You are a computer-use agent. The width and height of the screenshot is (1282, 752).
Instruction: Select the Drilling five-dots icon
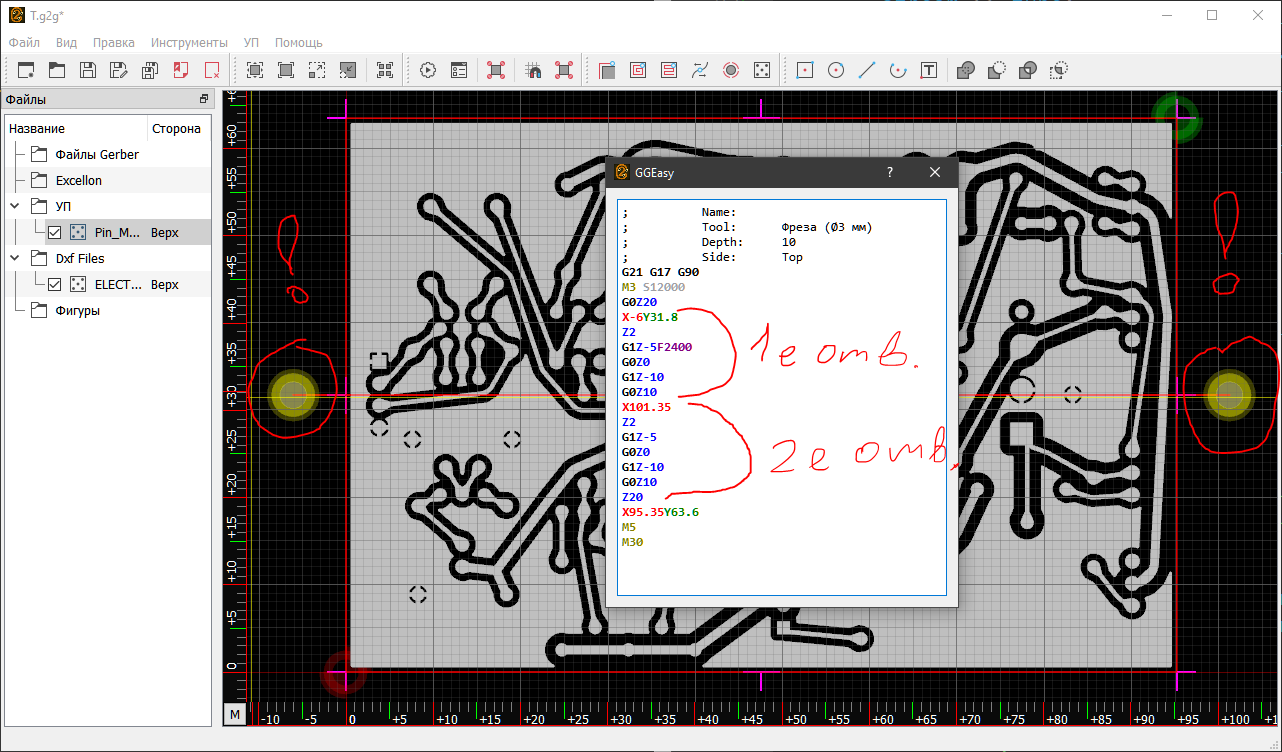[x=762, y=70]
